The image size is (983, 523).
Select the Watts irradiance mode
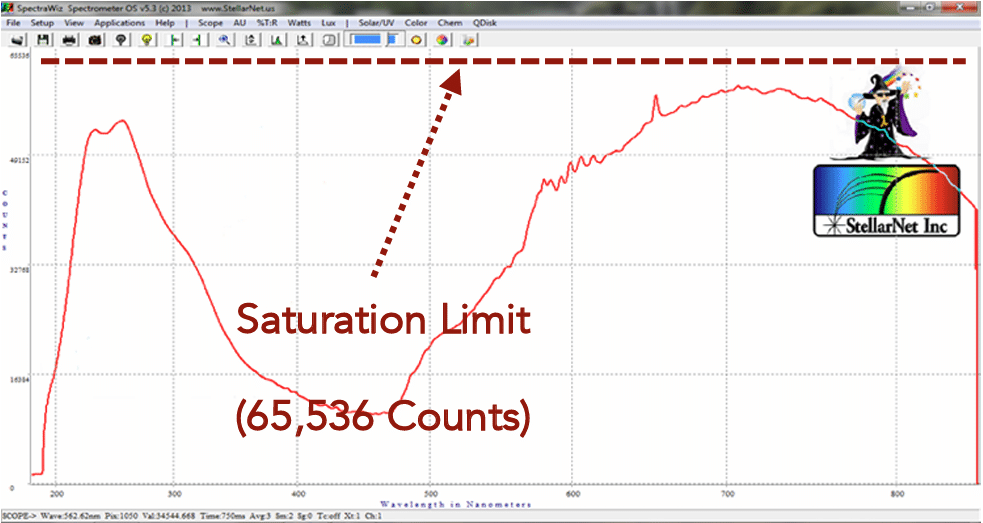[x=300, y=23]
